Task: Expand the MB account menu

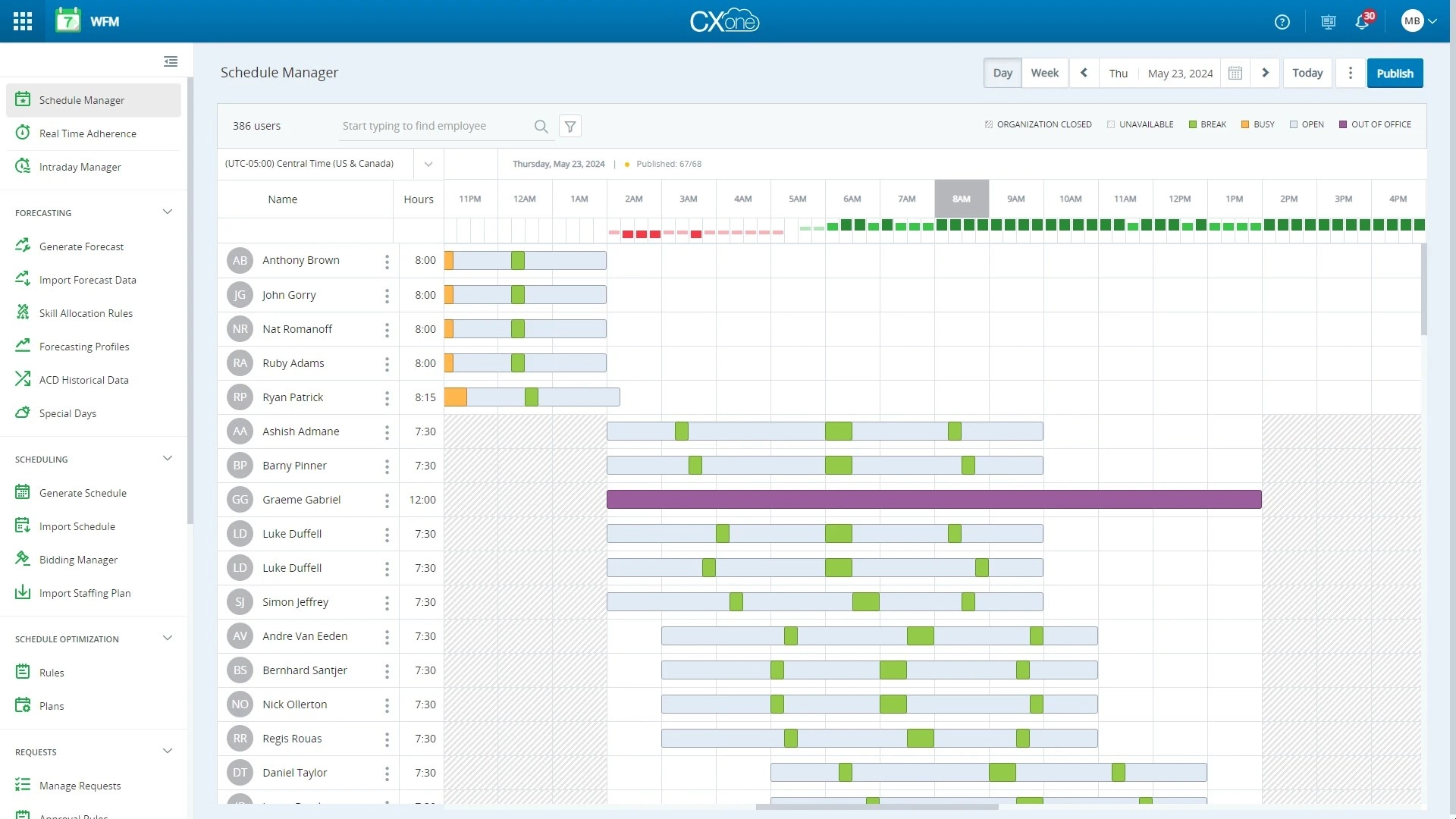Action: (1417, 20)
